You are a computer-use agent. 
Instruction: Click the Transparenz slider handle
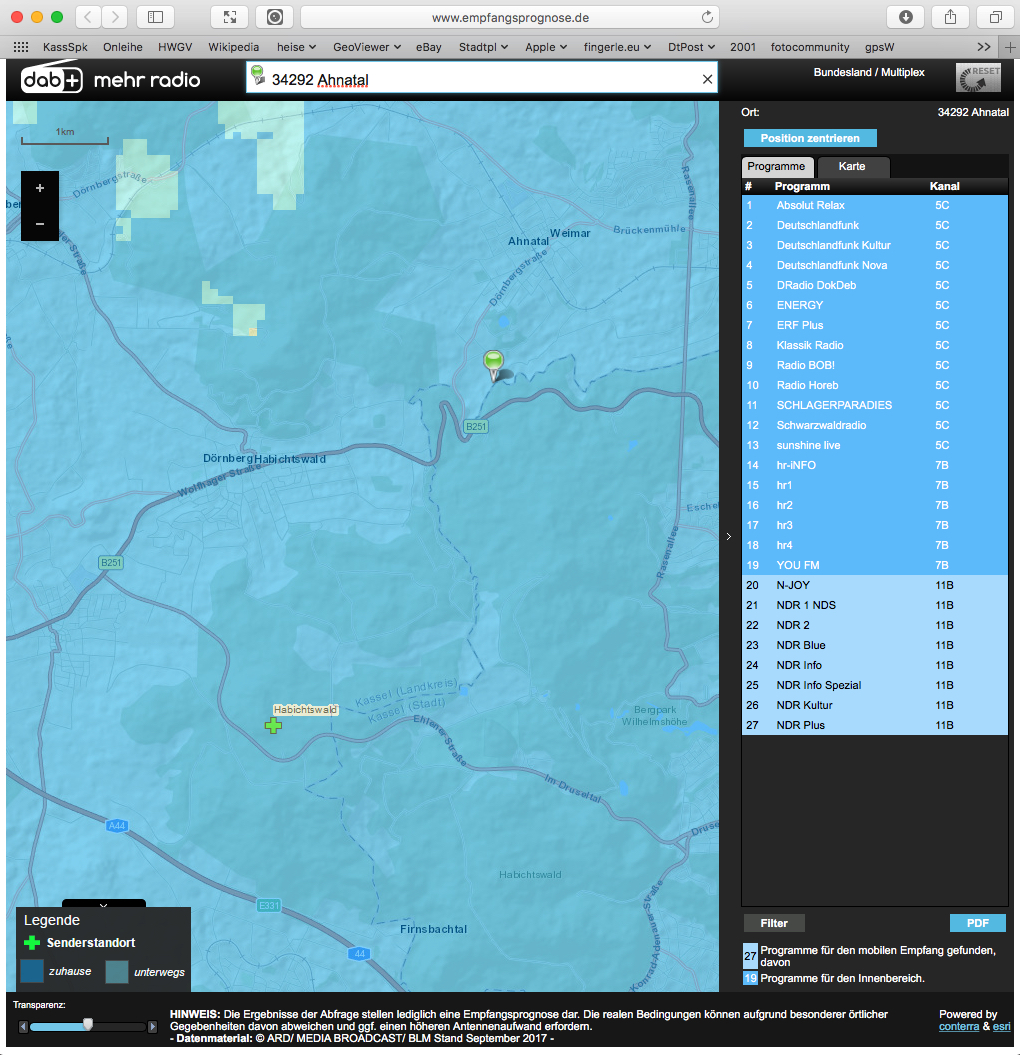pos(87,1024)
